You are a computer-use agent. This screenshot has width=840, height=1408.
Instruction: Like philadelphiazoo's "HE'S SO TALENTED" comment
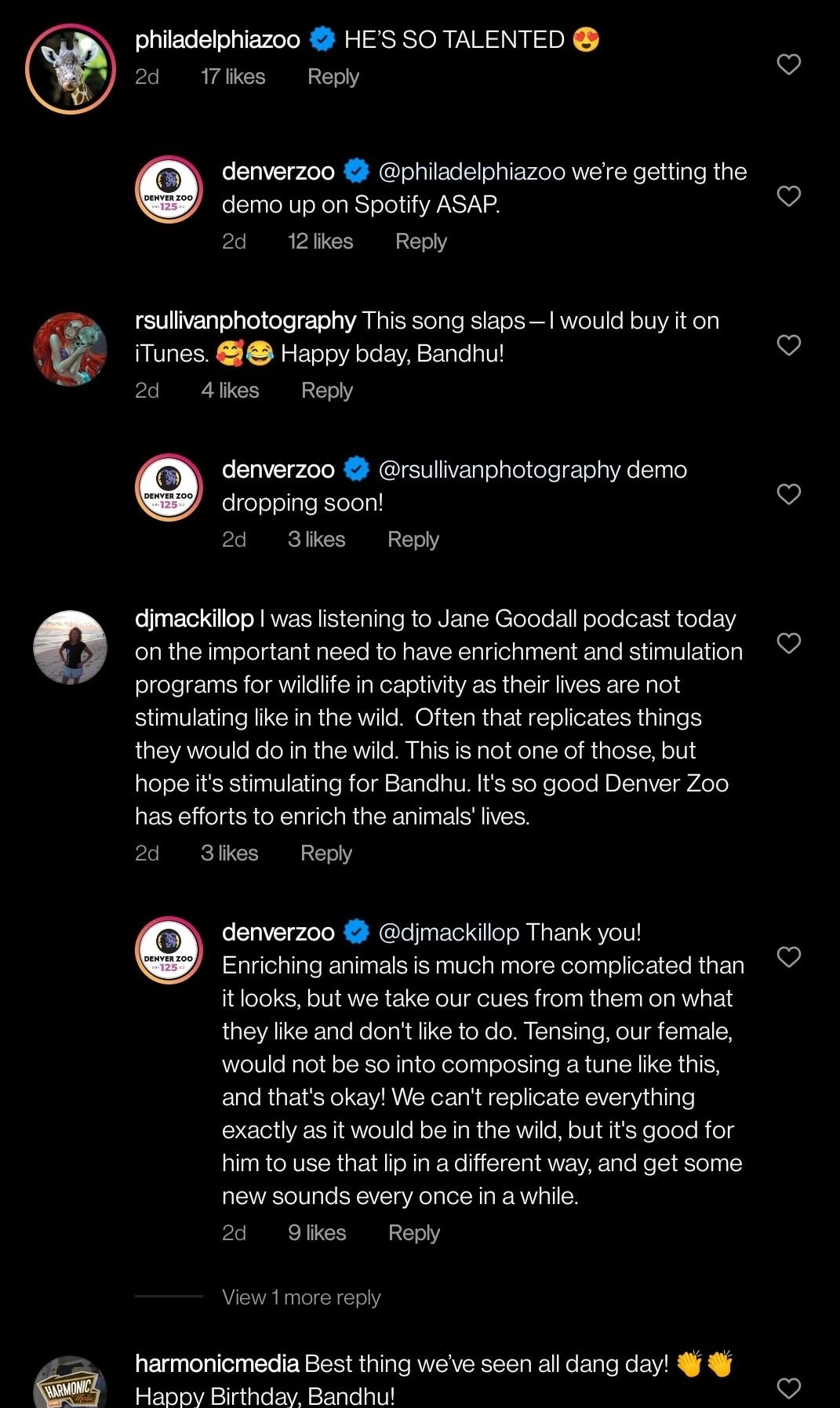click(788, 64)
